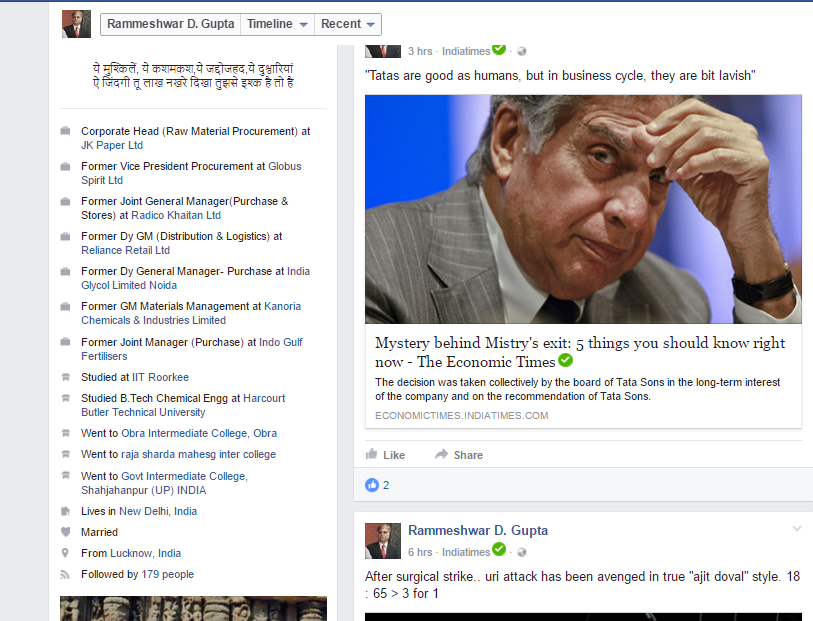
Task: Click the temple photo thumbnail below the intro
Action: [193, 609]
